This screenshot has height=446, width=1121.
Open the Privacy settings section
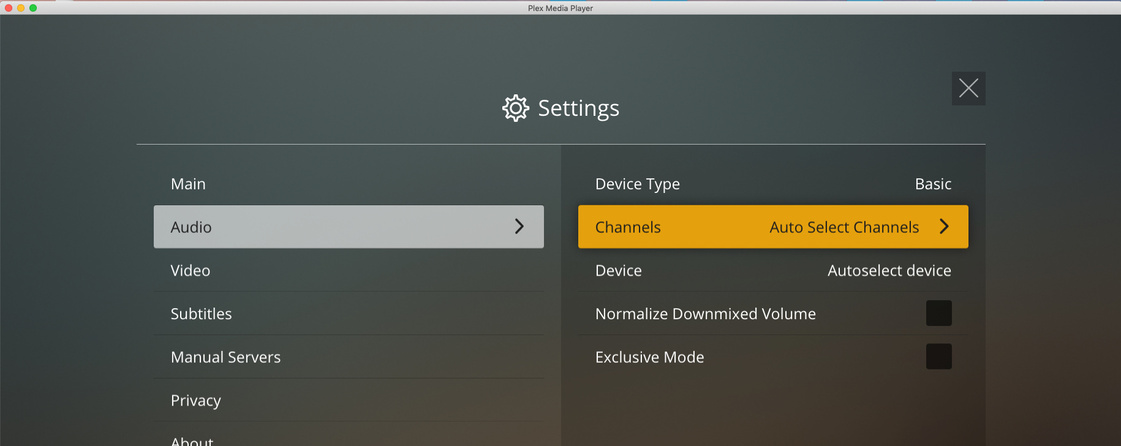point(349,400)
